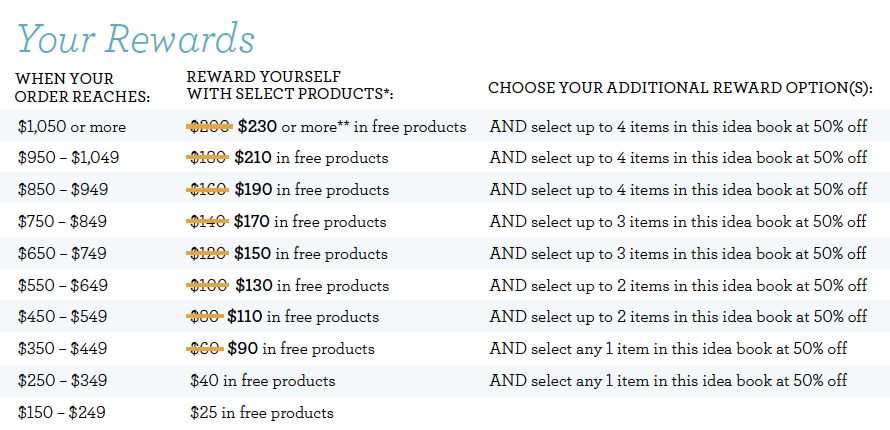The image size is (890, 430).
Task: Click the $150 – $249 order range
Action: click(x=61, y=412)
